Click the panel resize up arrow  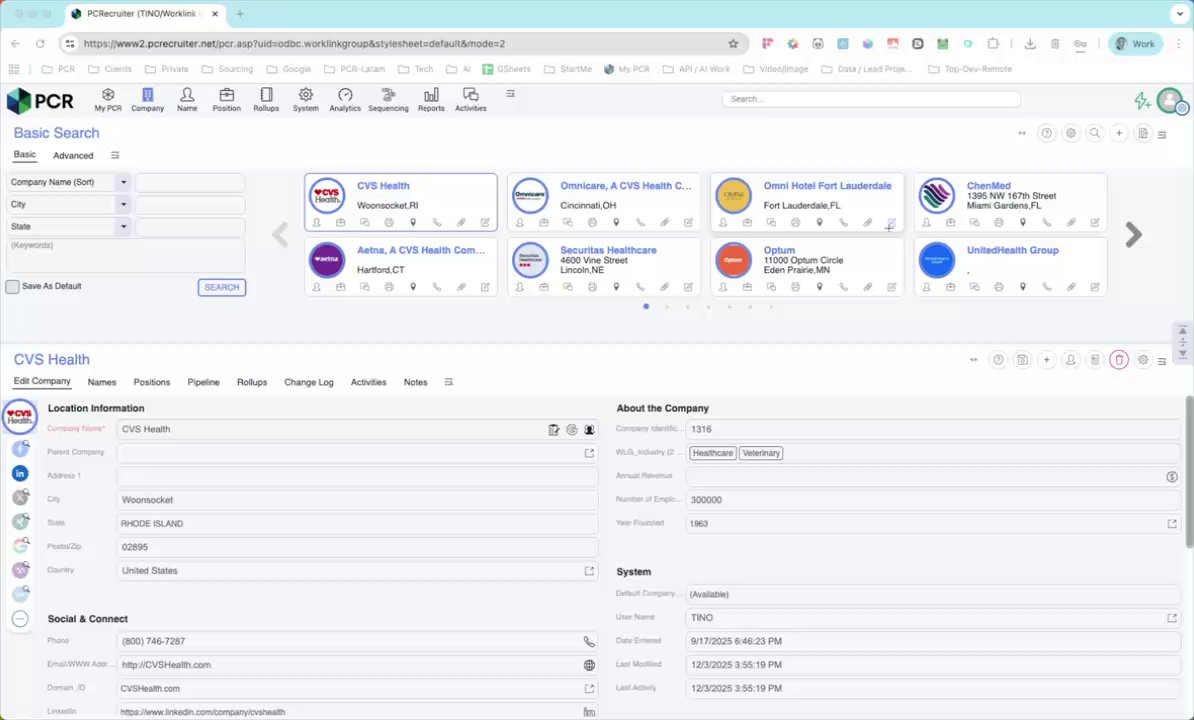(x=1183, y=331)
